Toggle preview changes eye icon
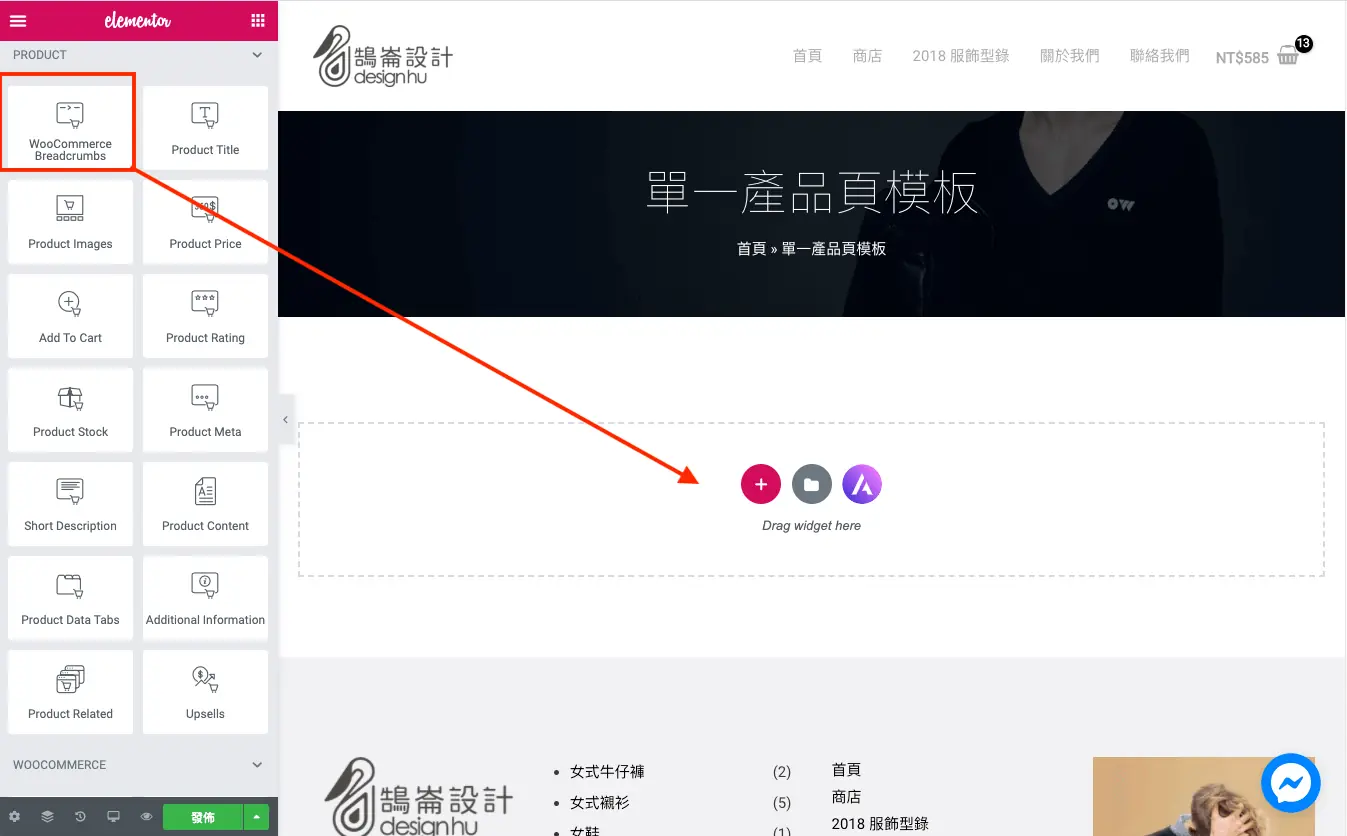The height and width of the screenshot is (836, 1347). [146, 816]
